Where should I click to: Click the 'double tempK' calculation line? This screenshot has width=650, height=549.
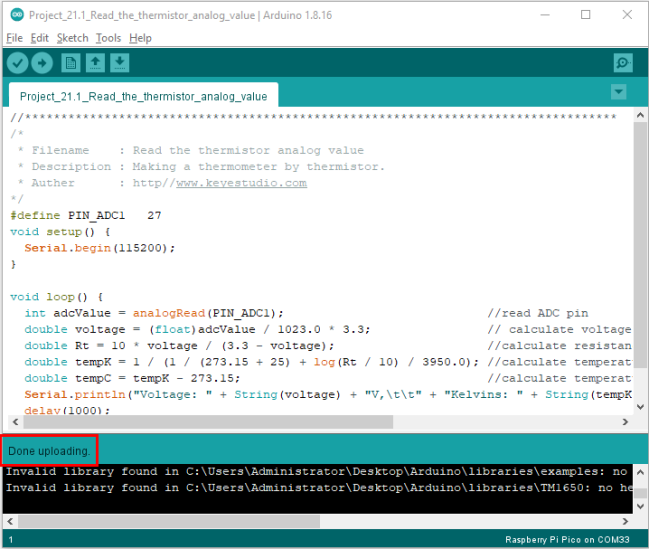251,362
